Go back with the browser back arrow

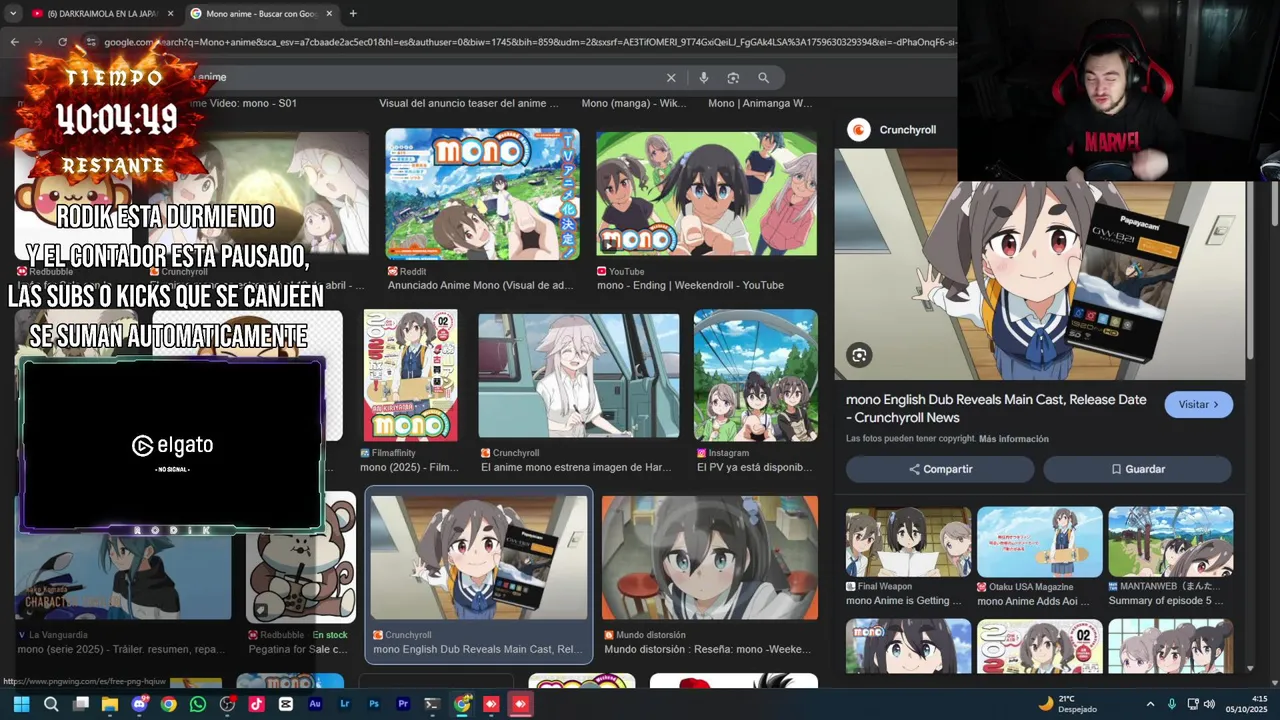coord(14,42)
